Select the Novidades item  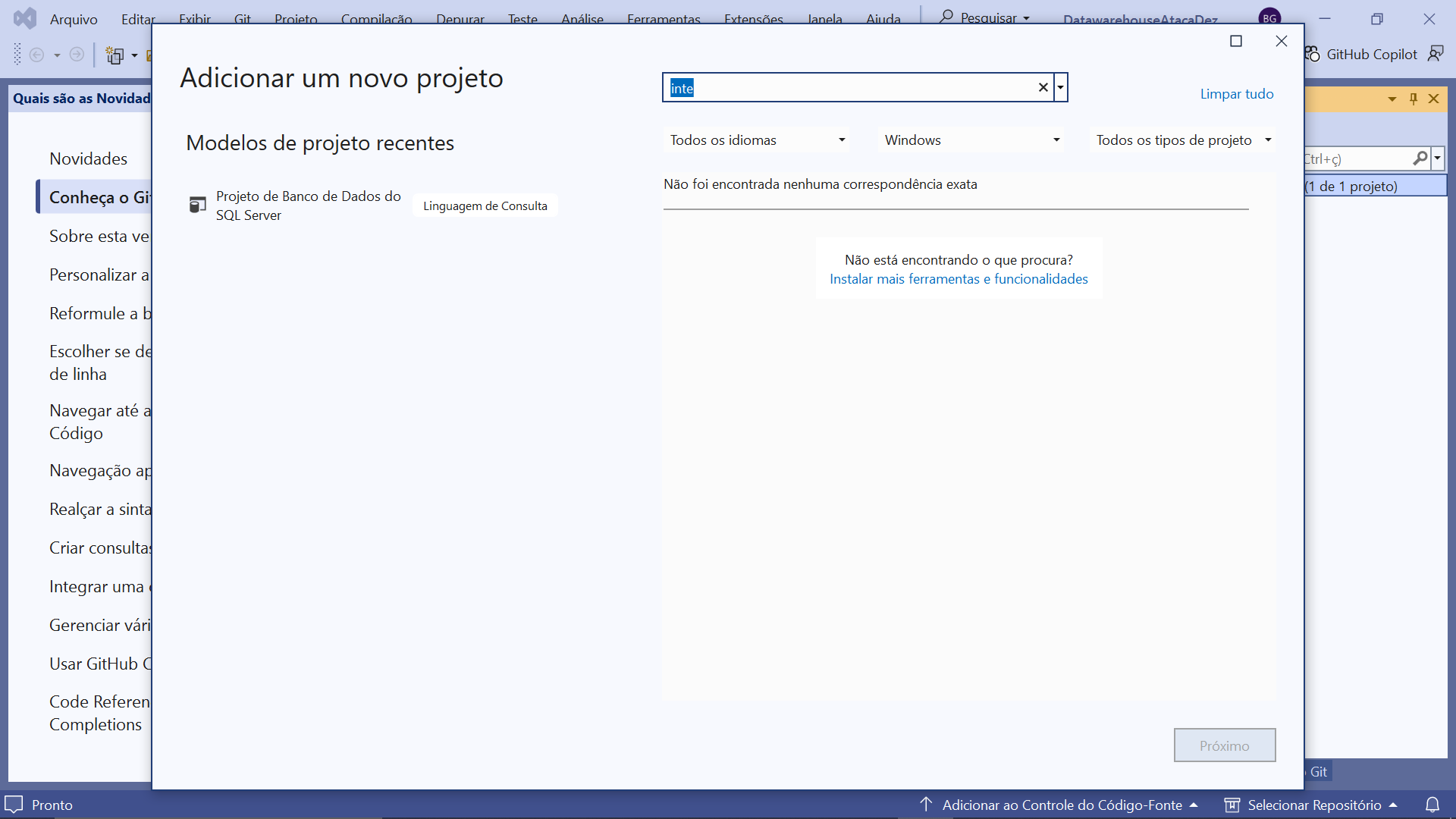[x=88, y=158]
